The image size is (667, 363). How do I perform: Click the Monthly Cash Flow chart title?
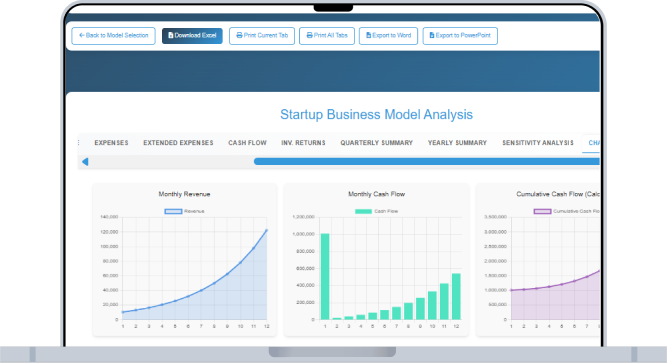tap(376, 194)
